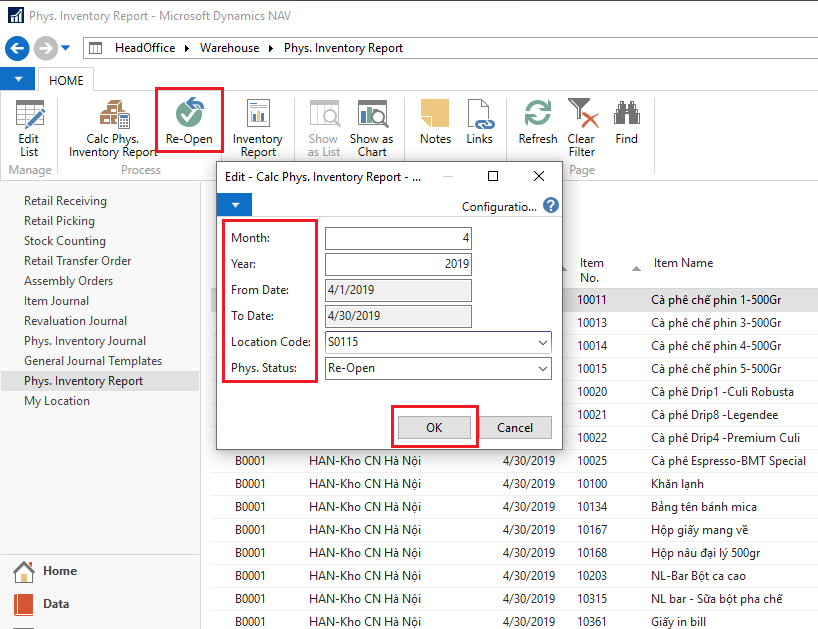Open Retail Receiving in navigation

point(65,201)
